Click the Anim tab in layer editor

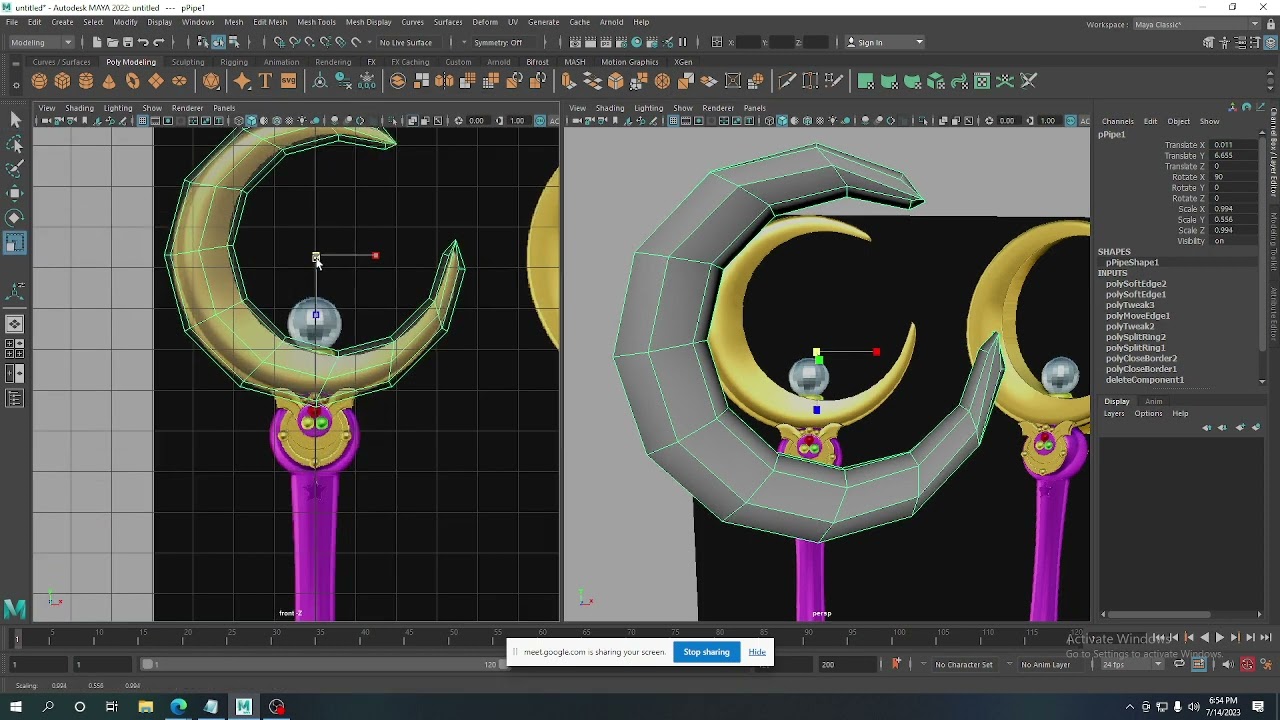point(1153,401)
